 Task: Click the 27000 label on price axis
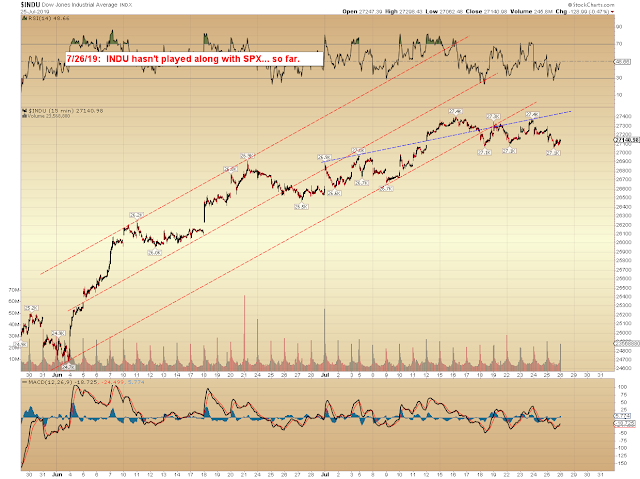point(623,153)
